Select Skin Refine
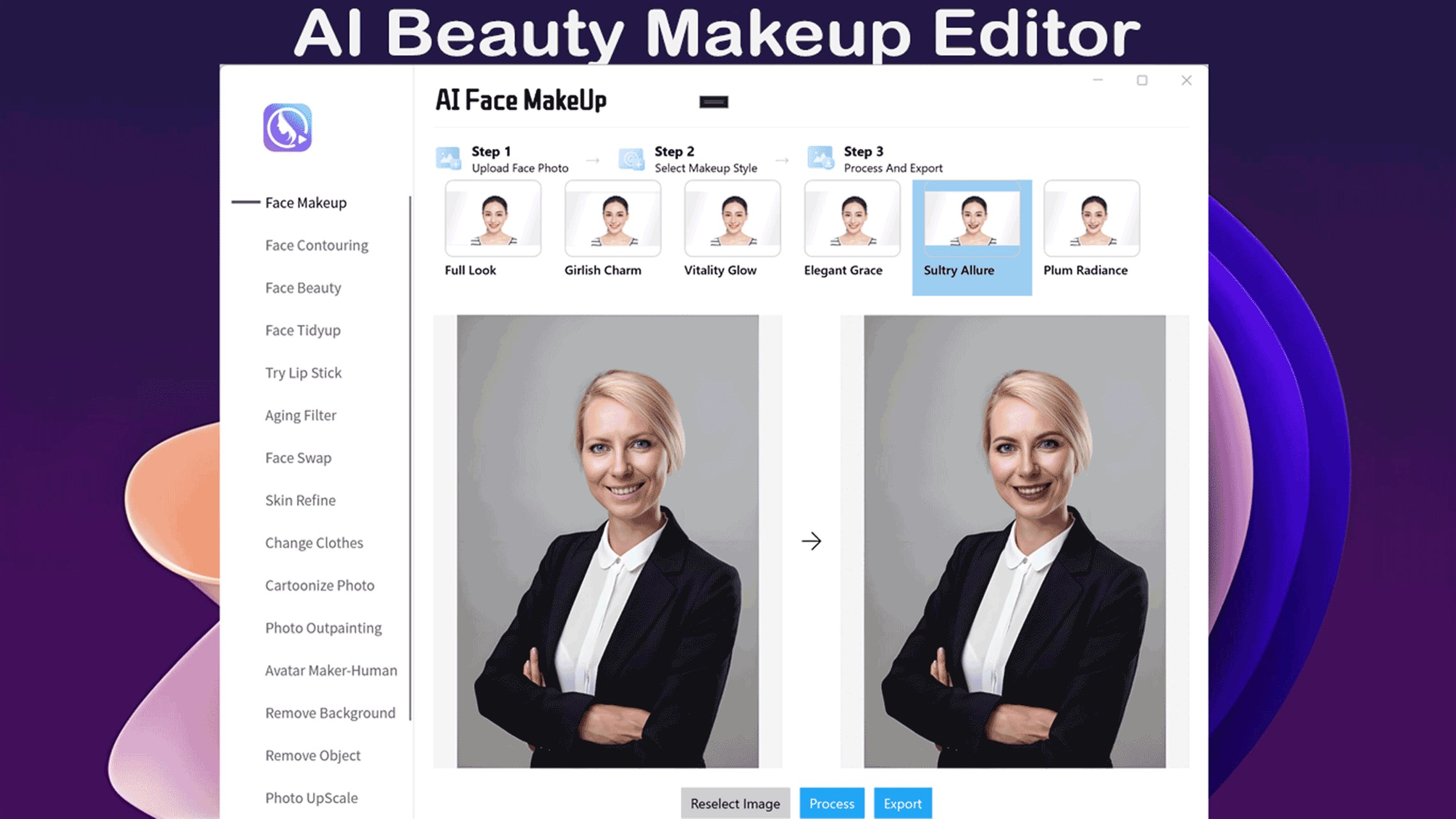1456x819 pixels. pyautogui.click(x=300, y=500)
